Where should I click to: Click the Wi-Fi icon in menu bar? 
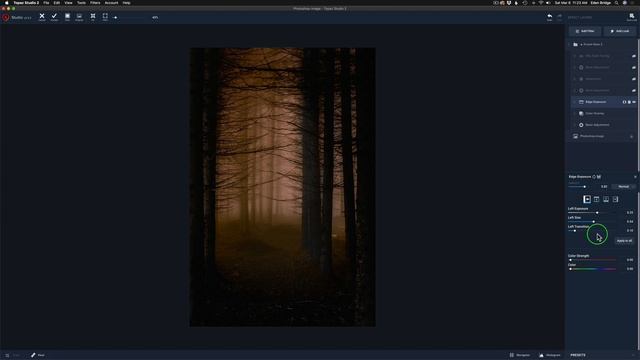coord(541,3)
